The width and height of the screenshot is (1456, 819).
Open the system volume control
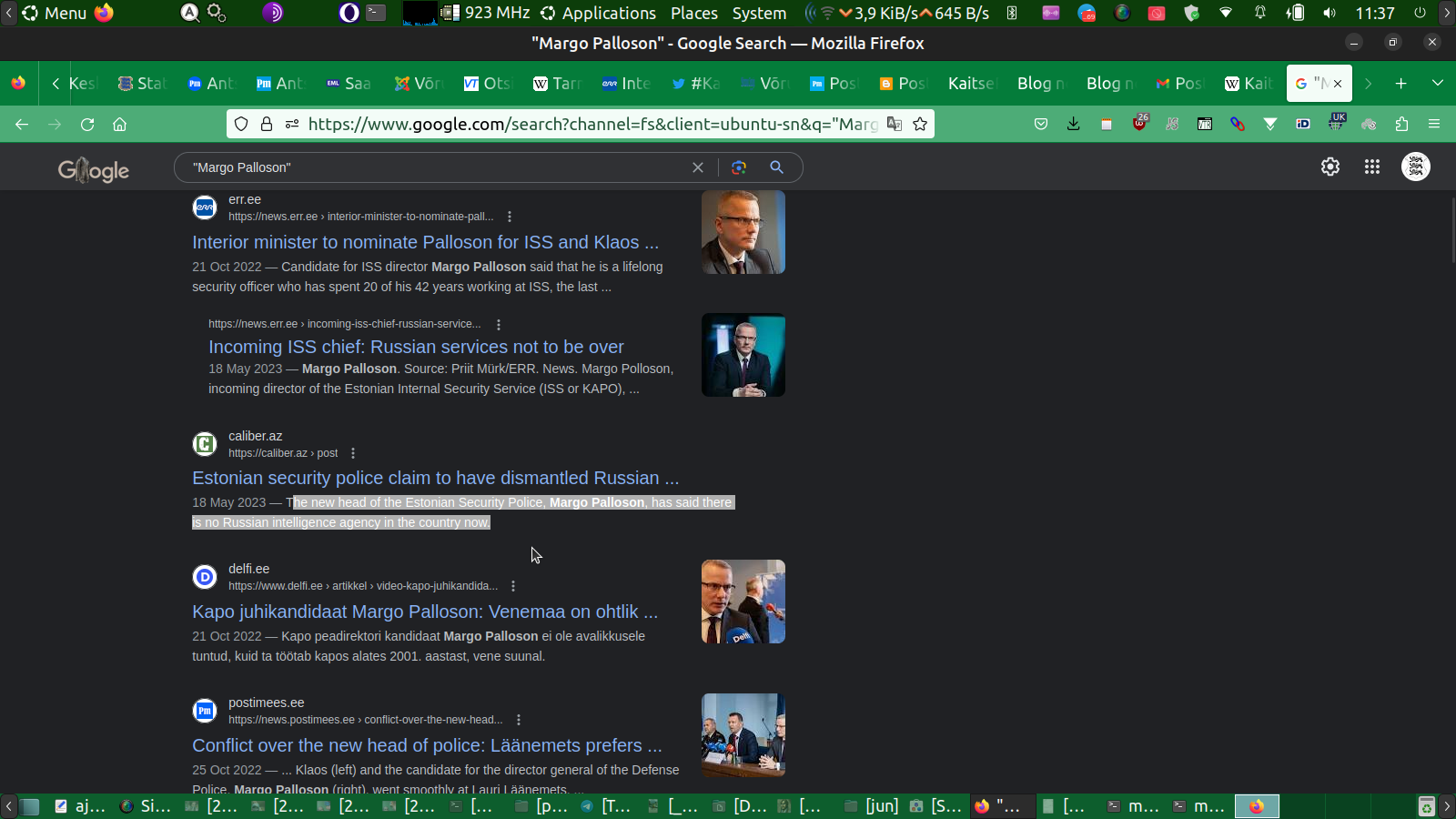click(1330, 13)
